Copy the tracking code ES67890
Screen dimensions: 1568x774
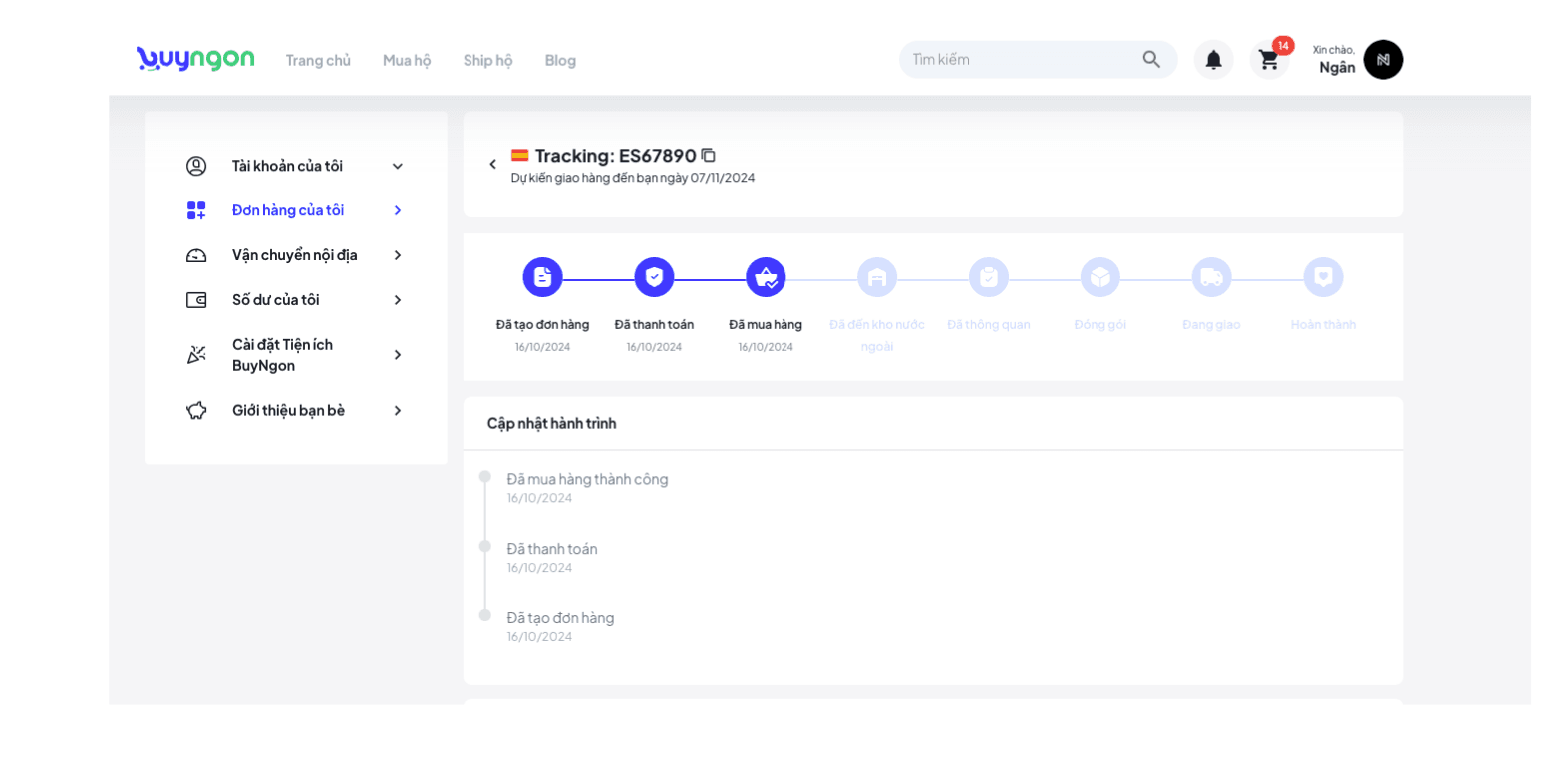(708, 155)
